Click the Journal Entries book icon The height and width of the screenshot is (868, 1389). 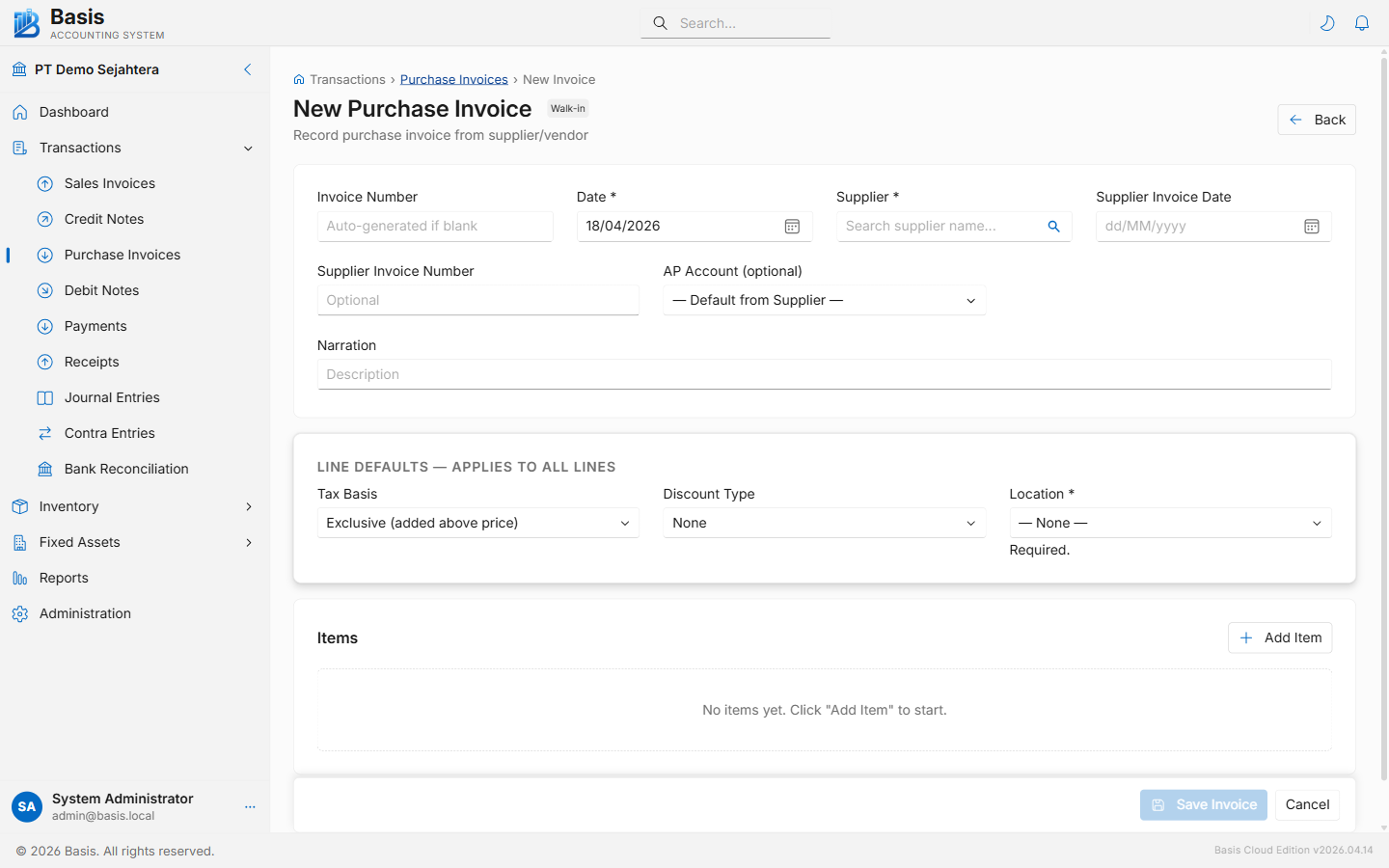coord(44,397)
